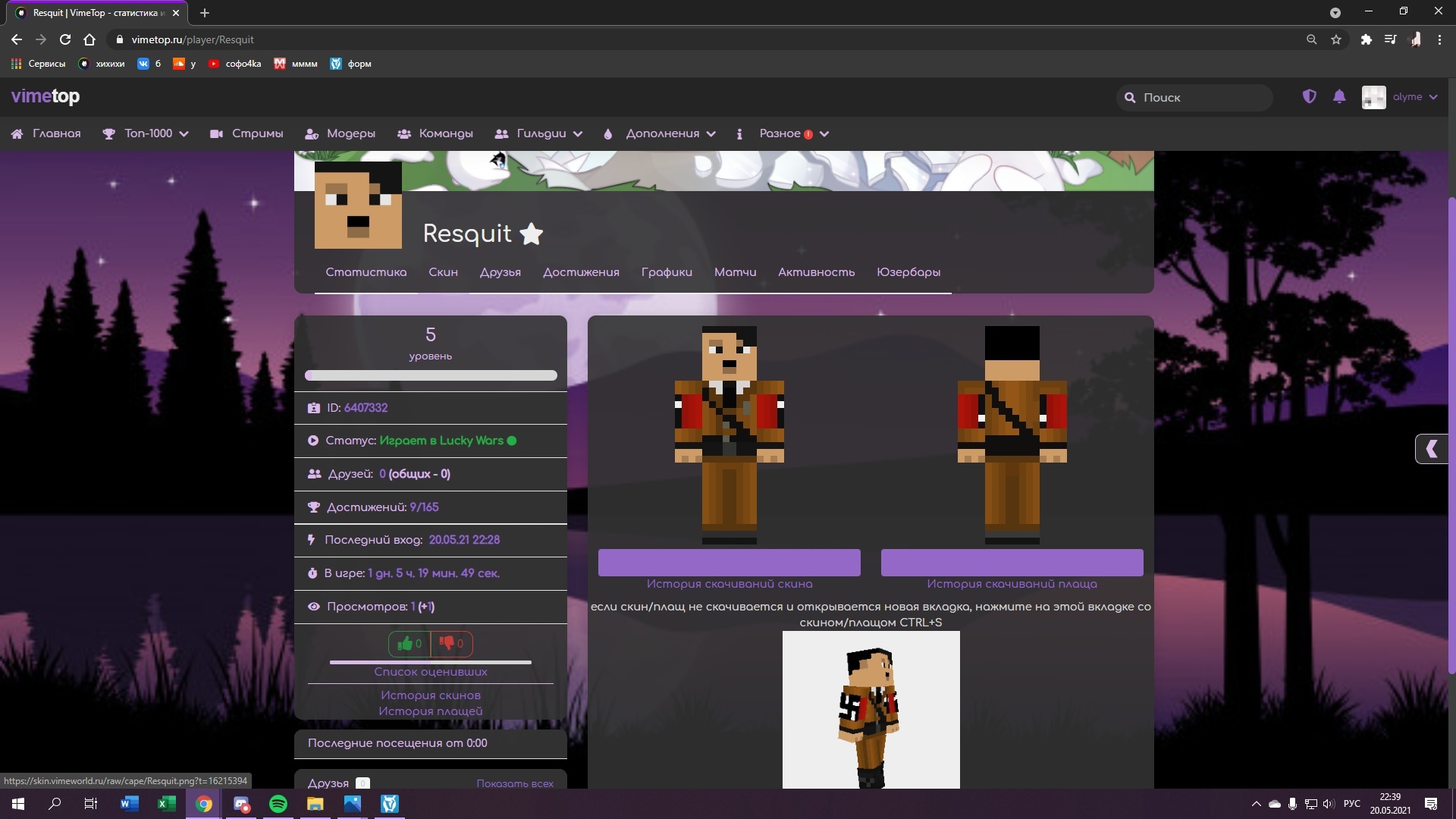Image resolution: width=1456 pixels, height=819 pixels.
Task: Open Word from the taskbar
Action: [129, 804]
